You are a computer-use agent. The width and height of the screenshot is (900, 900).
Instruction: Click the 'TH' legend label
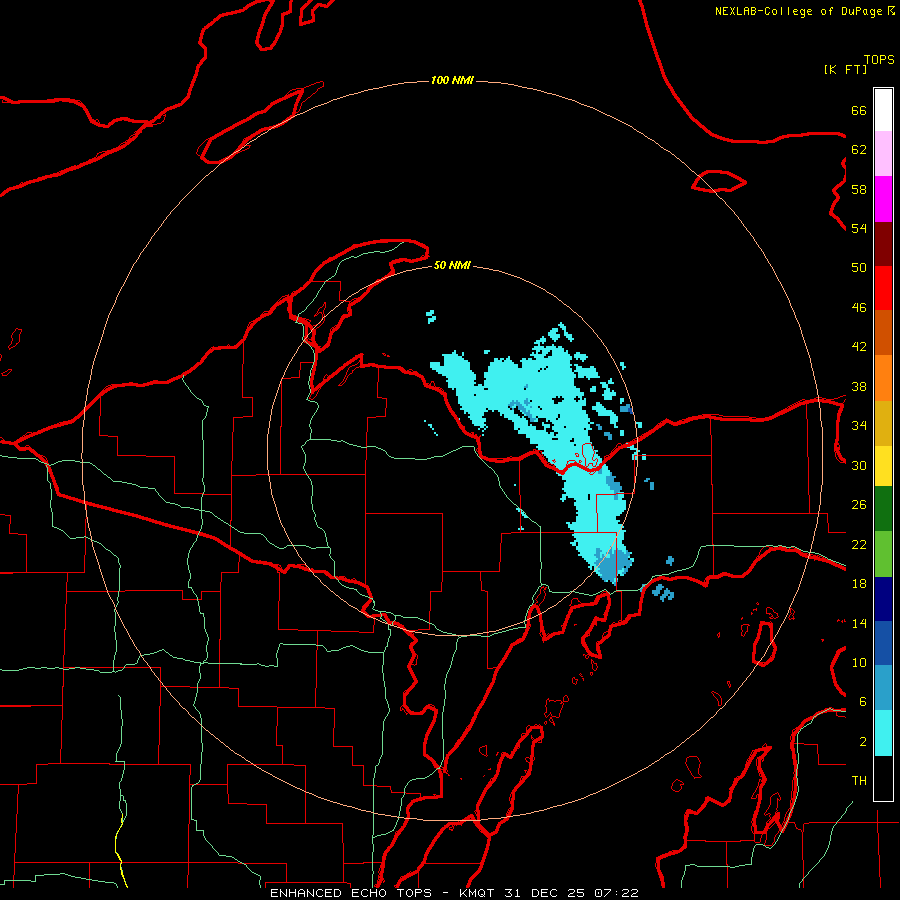(859, 781)
